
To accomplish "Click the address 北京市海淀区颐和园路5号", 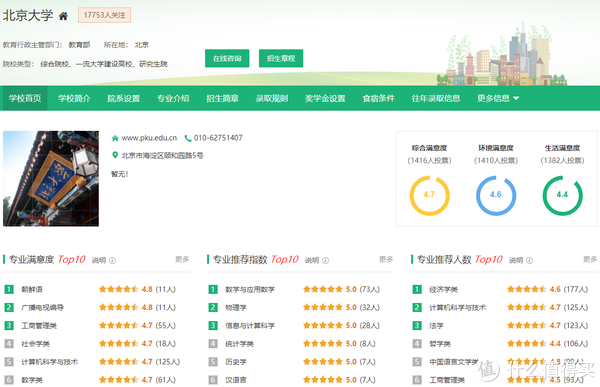I will pos(162,155).
